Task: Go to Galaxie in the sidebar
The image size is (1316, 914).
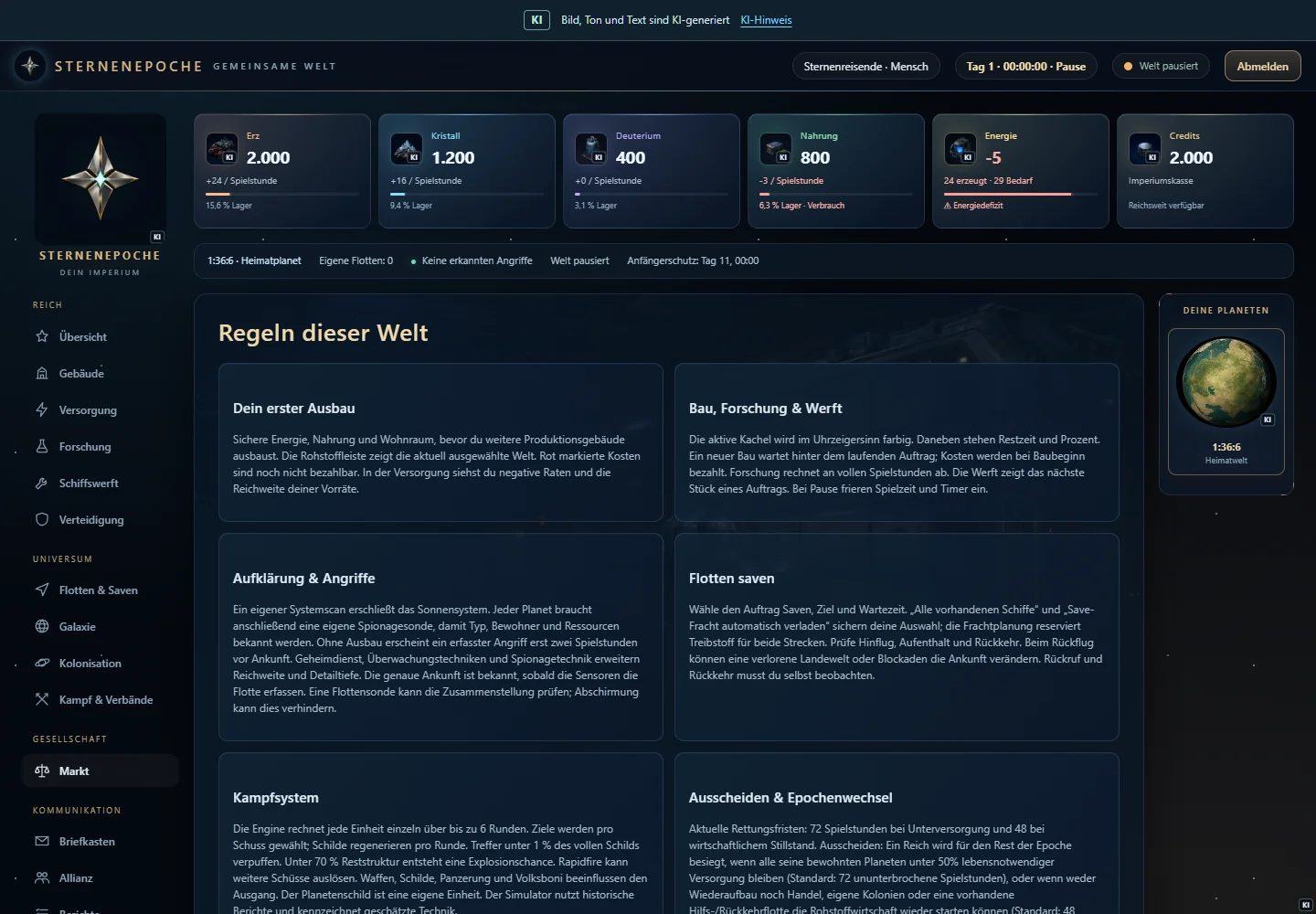Action: pos(101,626)
